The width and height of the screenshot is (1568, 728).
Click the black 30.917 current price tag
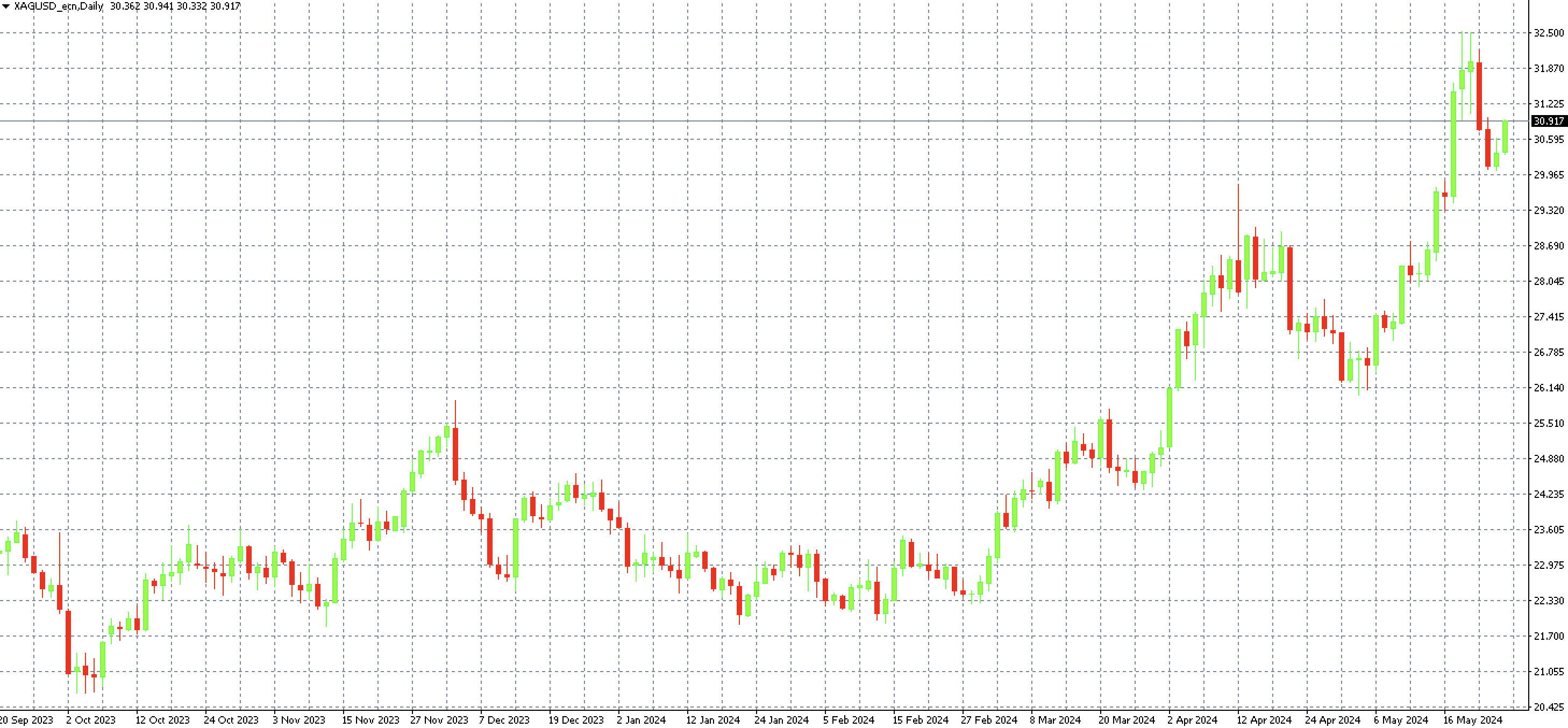(1548, 121)
